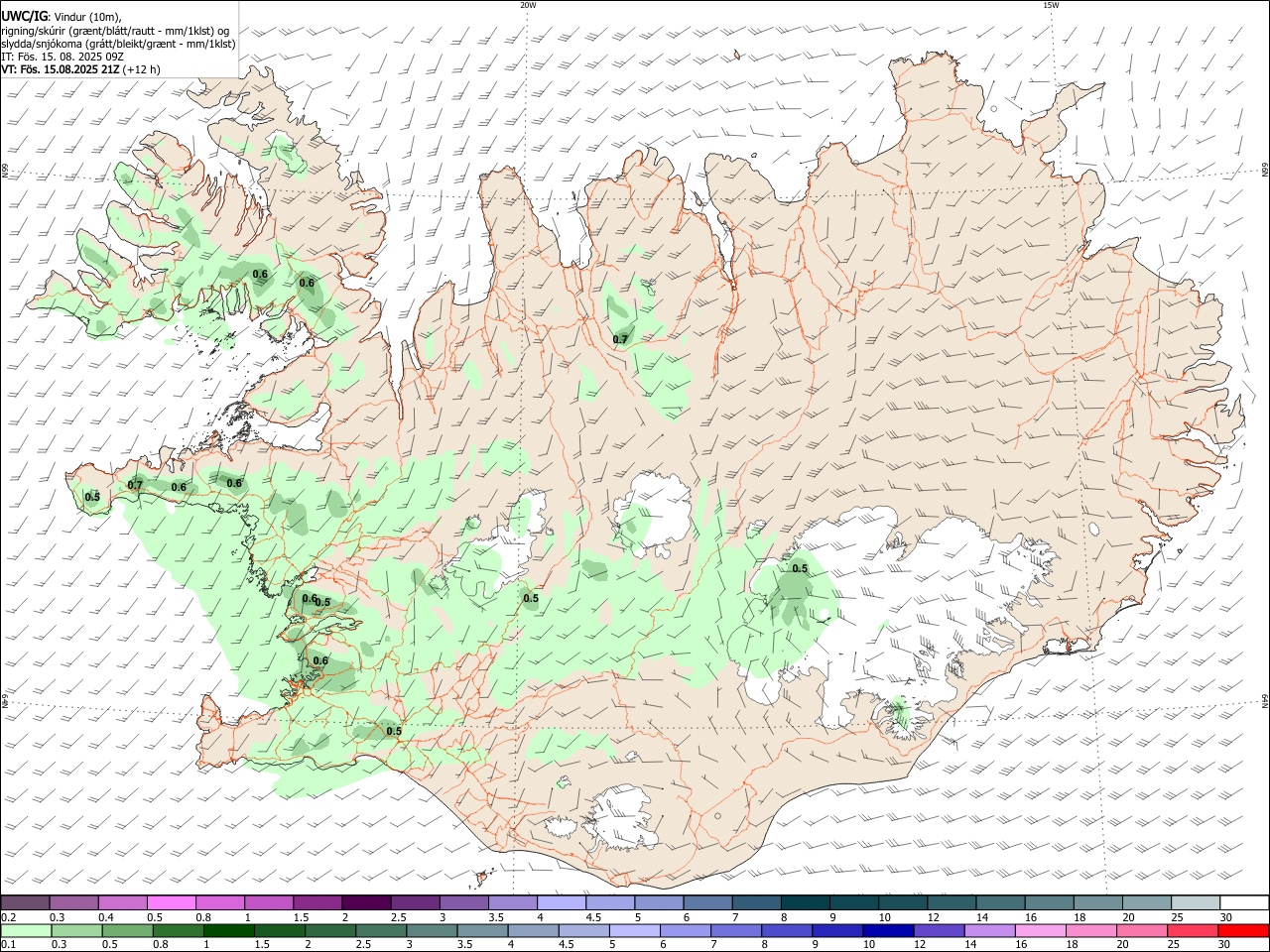Pick the upper-row legend swatch labeled 4.5

[608, 902]
